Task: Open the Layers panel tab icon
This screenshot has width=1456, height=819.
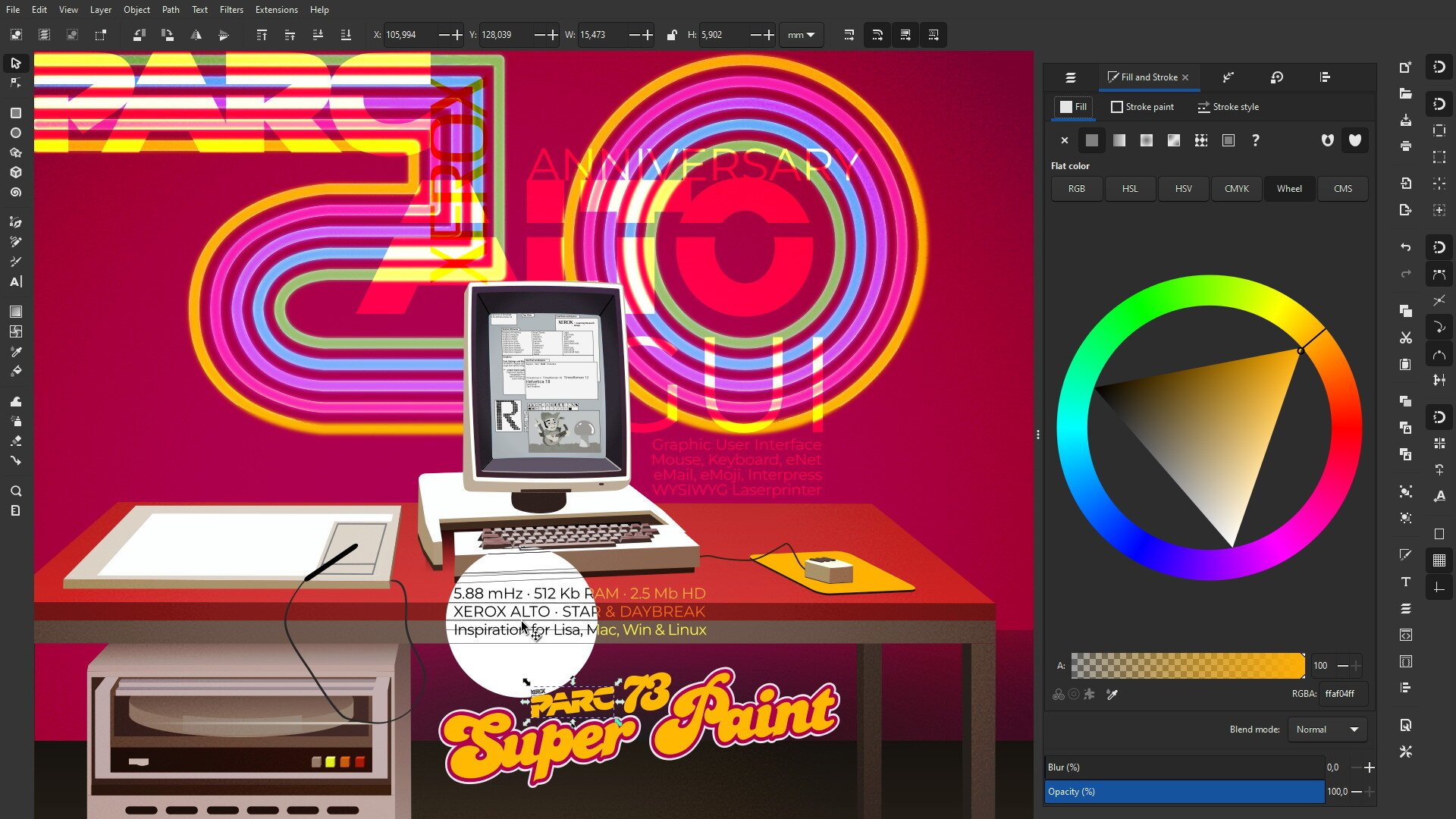Action: pyautogui.click(x=1070, y=77)
